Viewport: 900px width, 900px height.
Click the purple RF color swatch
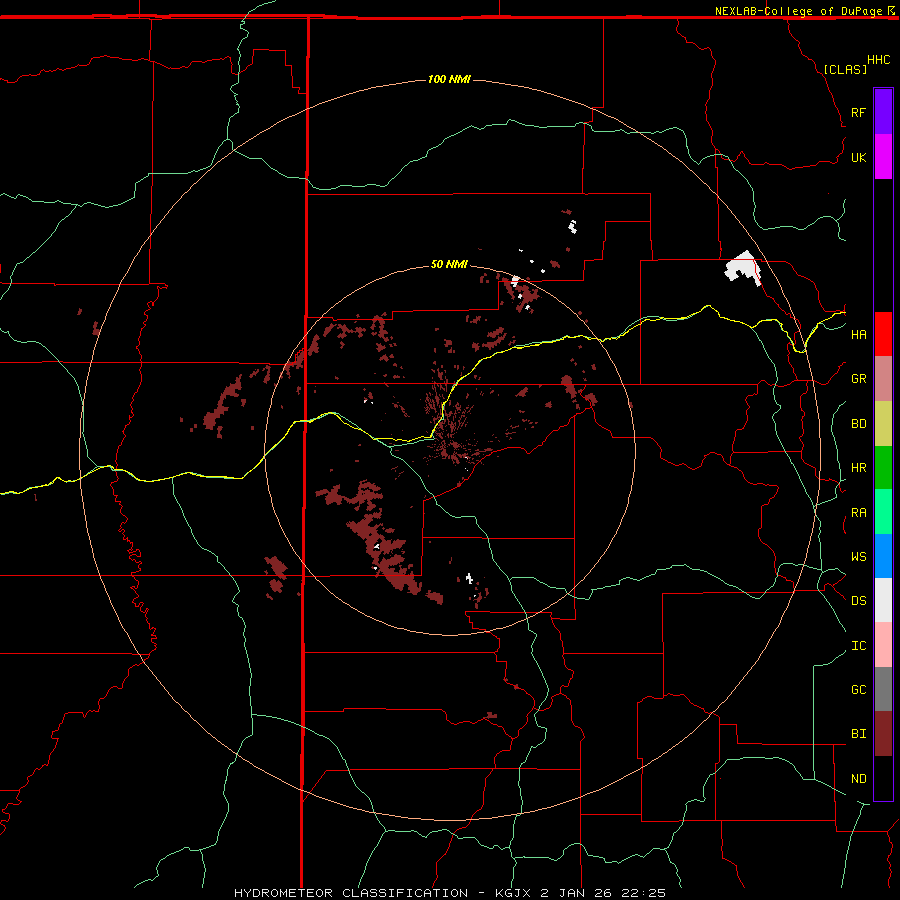tap(883, 112)
